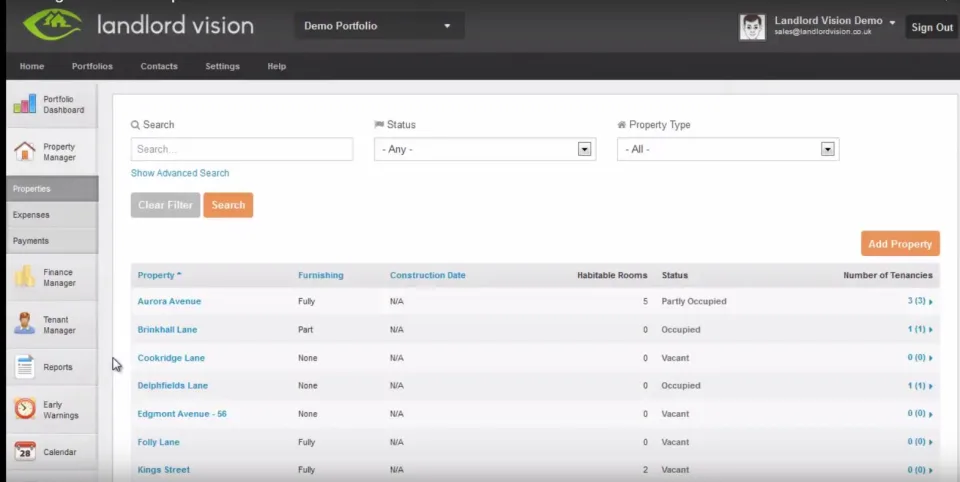This screenshot has width=960, height=482.
Task: Open Early Warnings clock icon
Action: coord(25,409)
